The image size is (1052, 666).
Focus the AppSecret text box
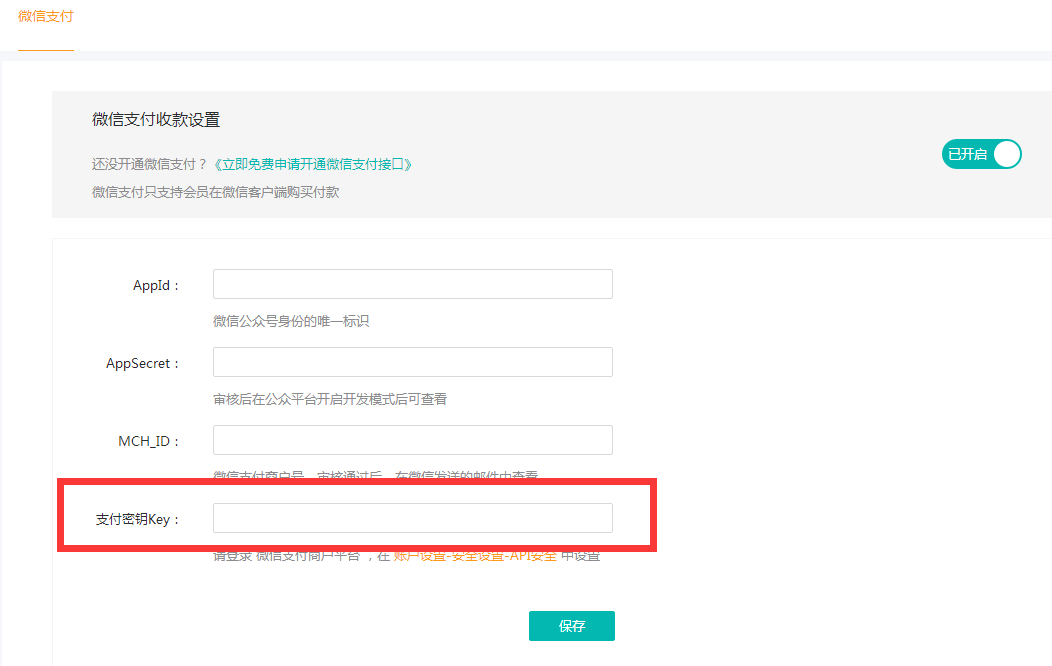(x=412, y=362)
